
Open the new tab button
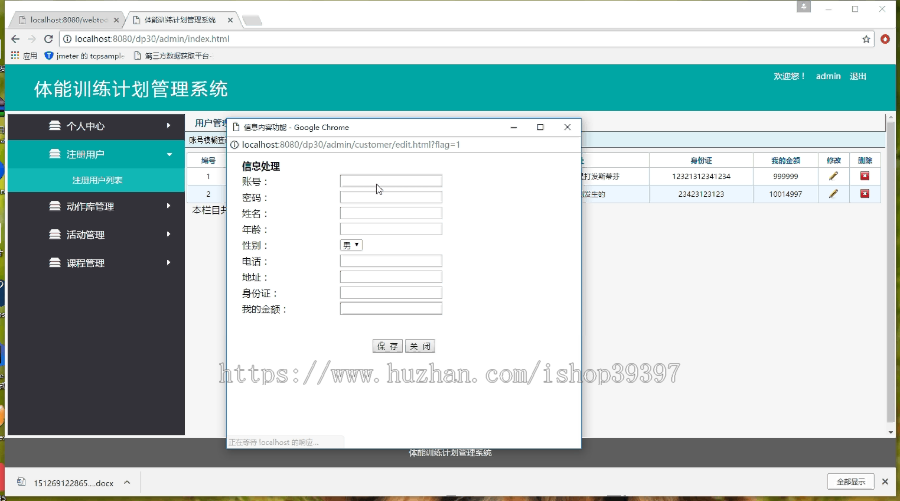tap(252, 21)
